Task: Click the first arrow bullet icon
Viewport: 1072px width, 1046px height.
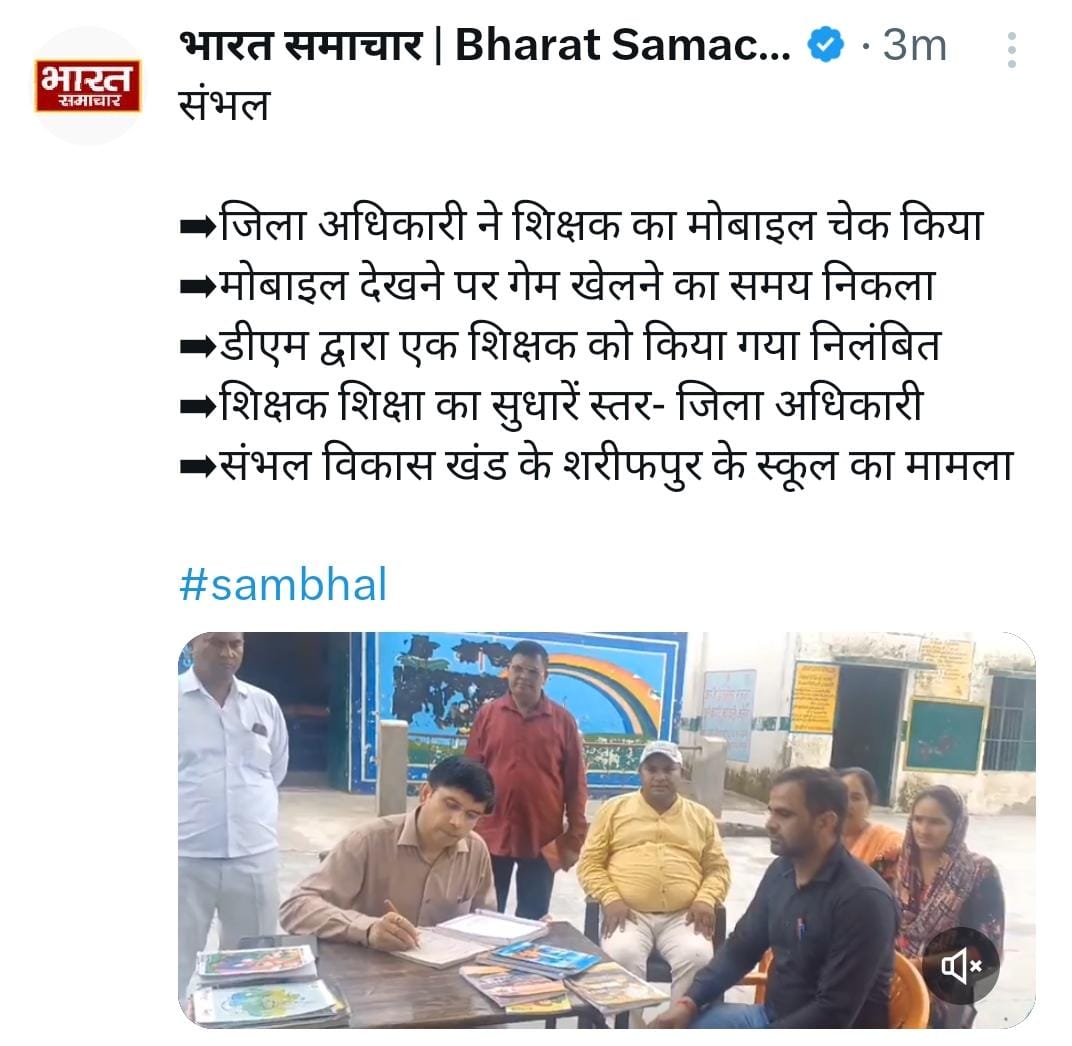Action: (x=198, y=227)
